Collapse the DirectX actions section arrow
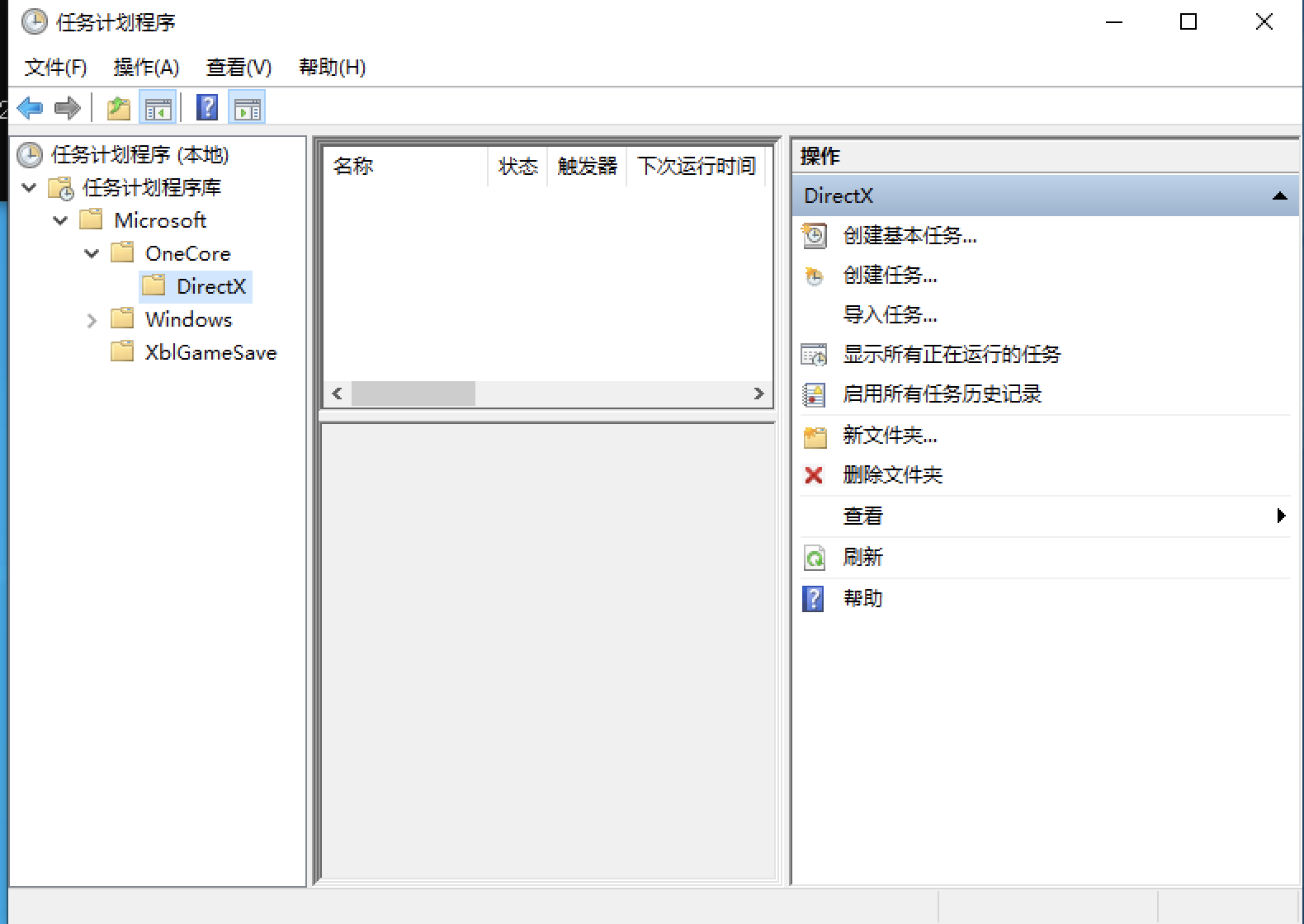The height and width of the screenshot is (924, 1304). (x=1279, y=196)
